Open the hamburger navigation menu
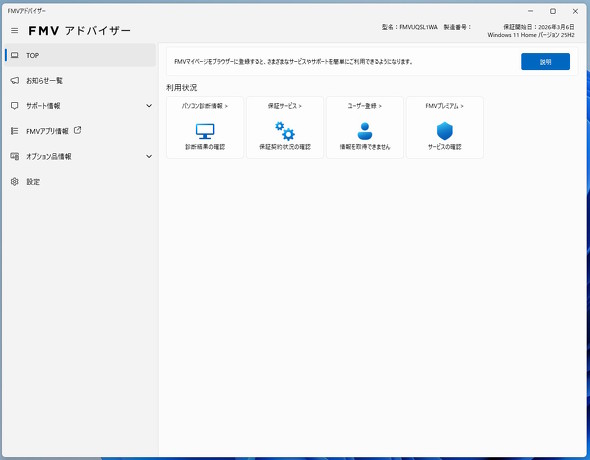This screenshot has width=590, height=460. coord(15,30)
